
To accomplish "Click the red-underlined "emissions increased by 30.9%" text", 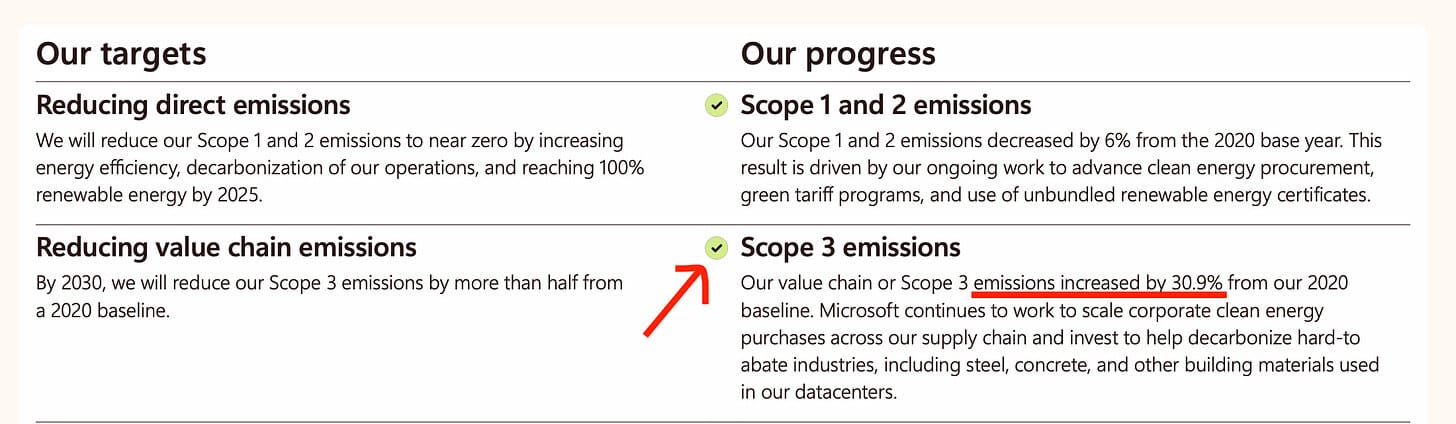I will [x=1099, y=284].
